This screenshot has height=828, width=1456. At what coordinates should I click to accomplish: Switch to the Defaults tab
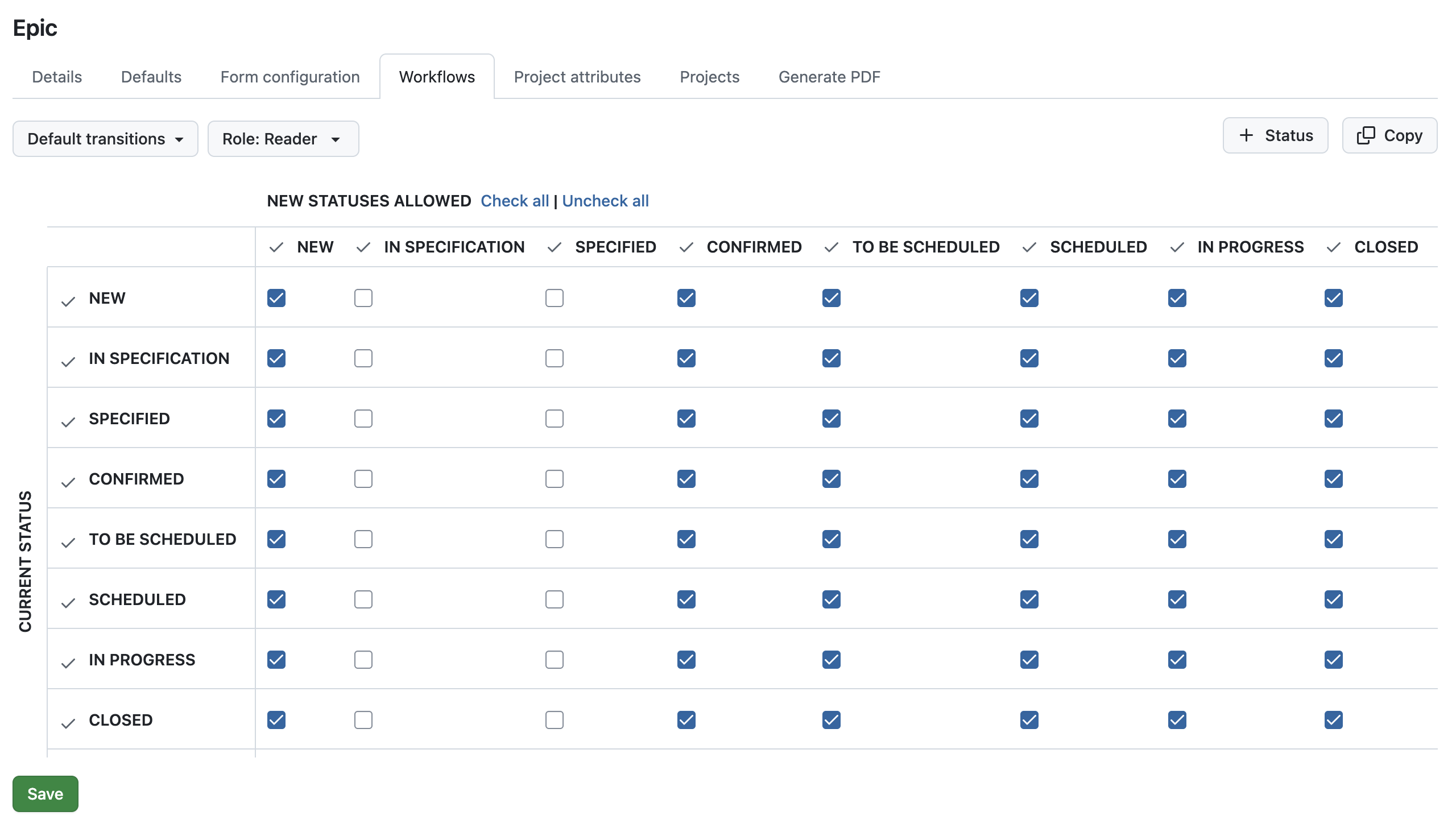151,77
